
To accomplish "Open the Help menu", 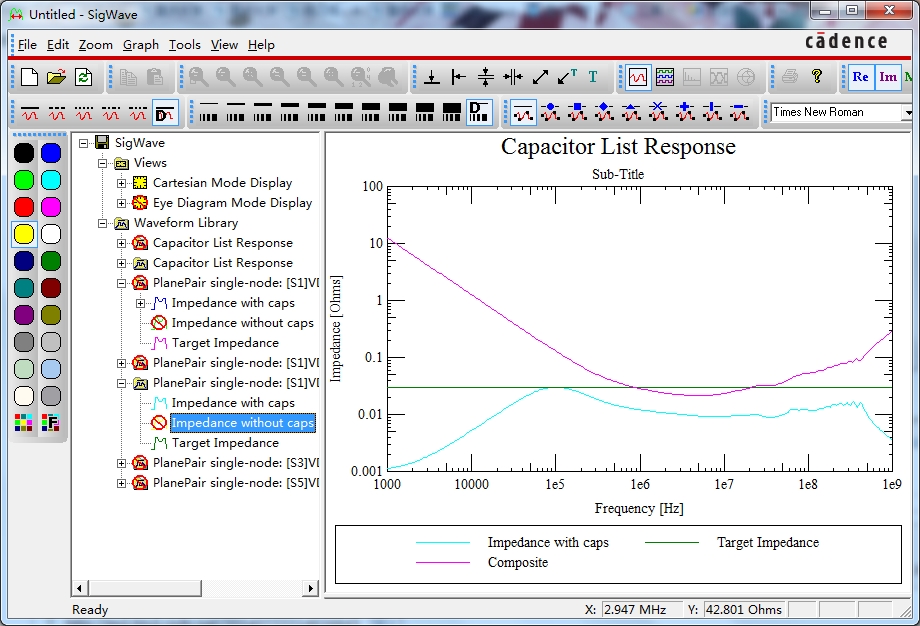I will click(261, 45).
